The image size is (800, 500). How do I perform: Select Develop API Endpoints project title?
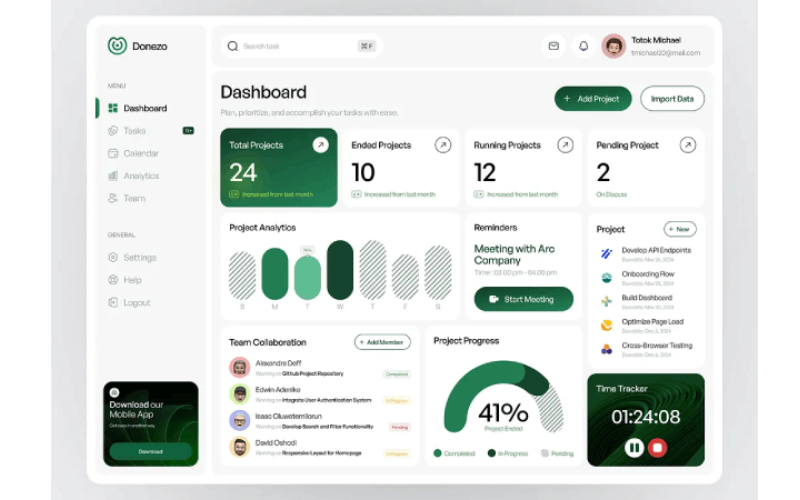point(656,250)
